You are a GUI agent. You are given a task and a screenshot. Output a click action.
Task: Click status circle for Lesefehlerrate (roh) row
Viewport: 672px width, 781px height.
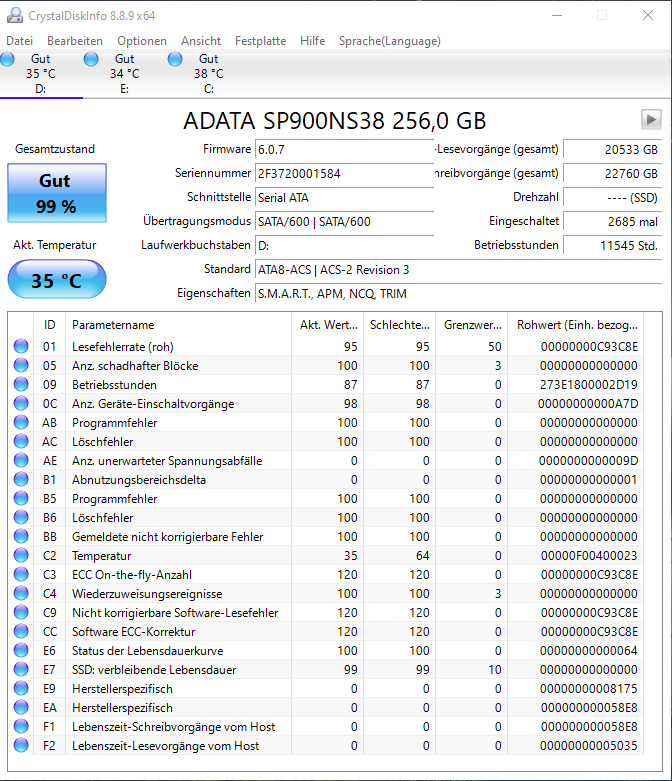tap(21, 346)
